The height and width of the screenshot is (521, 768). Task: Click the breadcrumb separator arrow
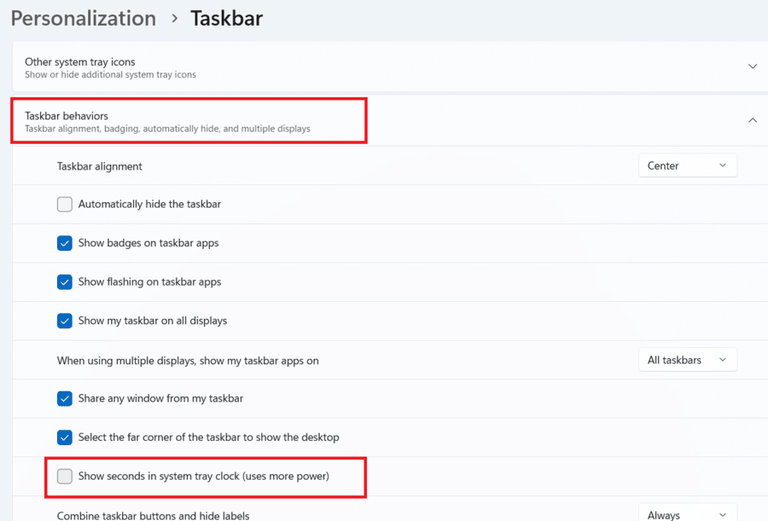point(174,19)
